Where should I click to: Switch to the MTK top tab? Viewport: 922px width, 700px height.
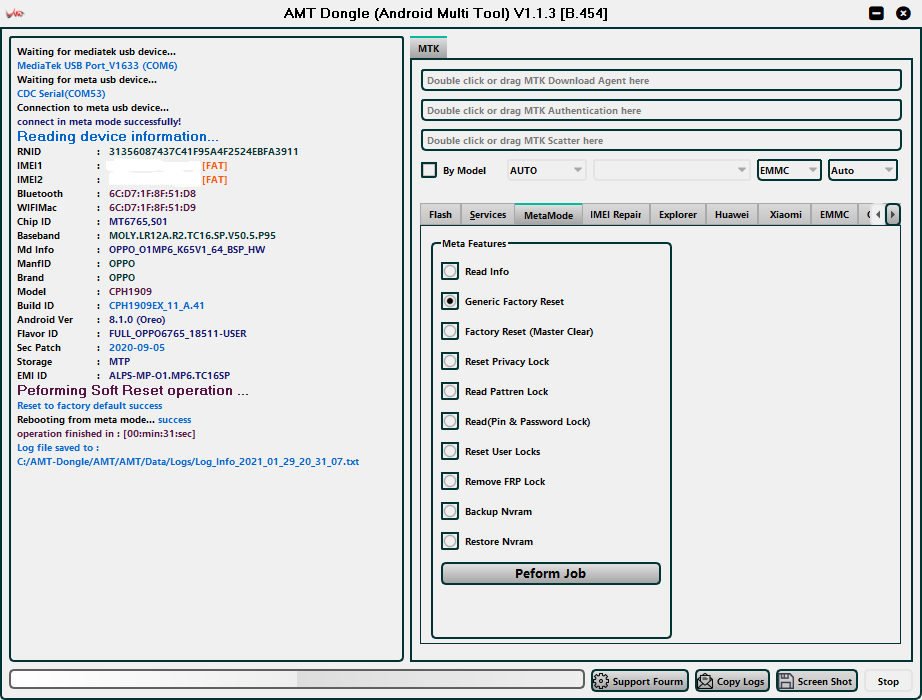(429, 48)
